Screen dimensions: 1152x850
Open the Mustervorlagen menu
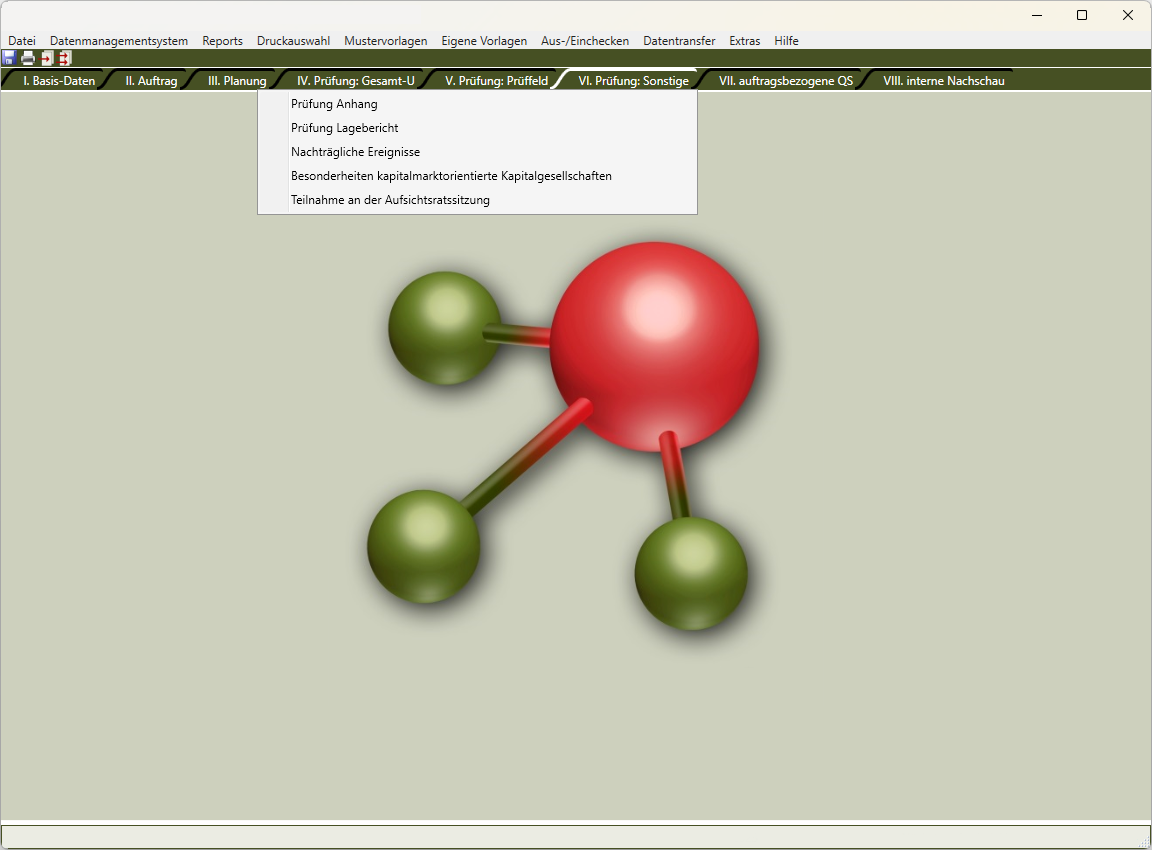click(385, 41)
